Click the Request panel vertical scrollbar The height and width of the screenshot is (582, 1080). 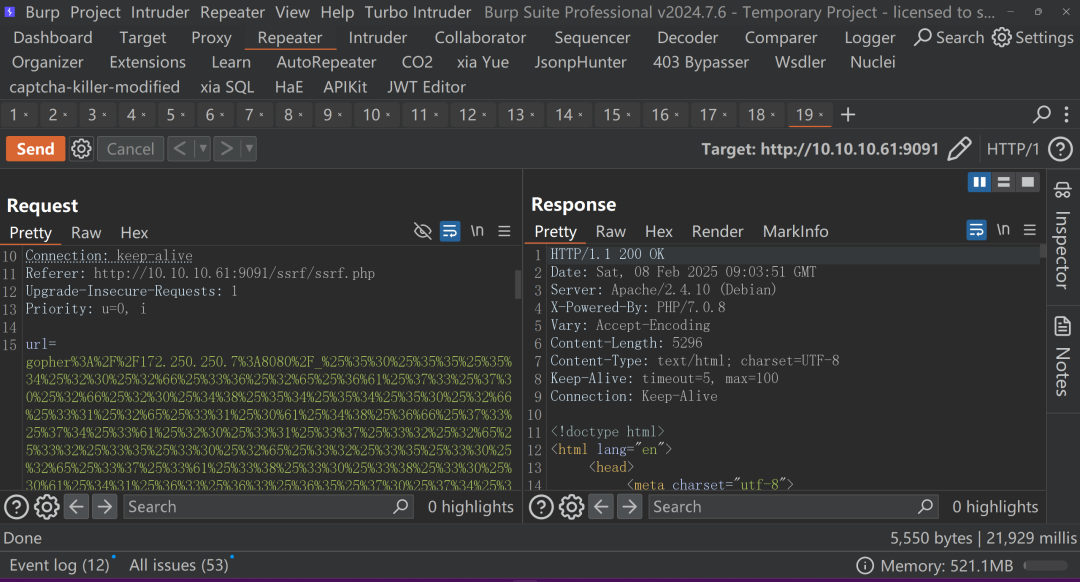pyautogui.click(x=518, y=284)
